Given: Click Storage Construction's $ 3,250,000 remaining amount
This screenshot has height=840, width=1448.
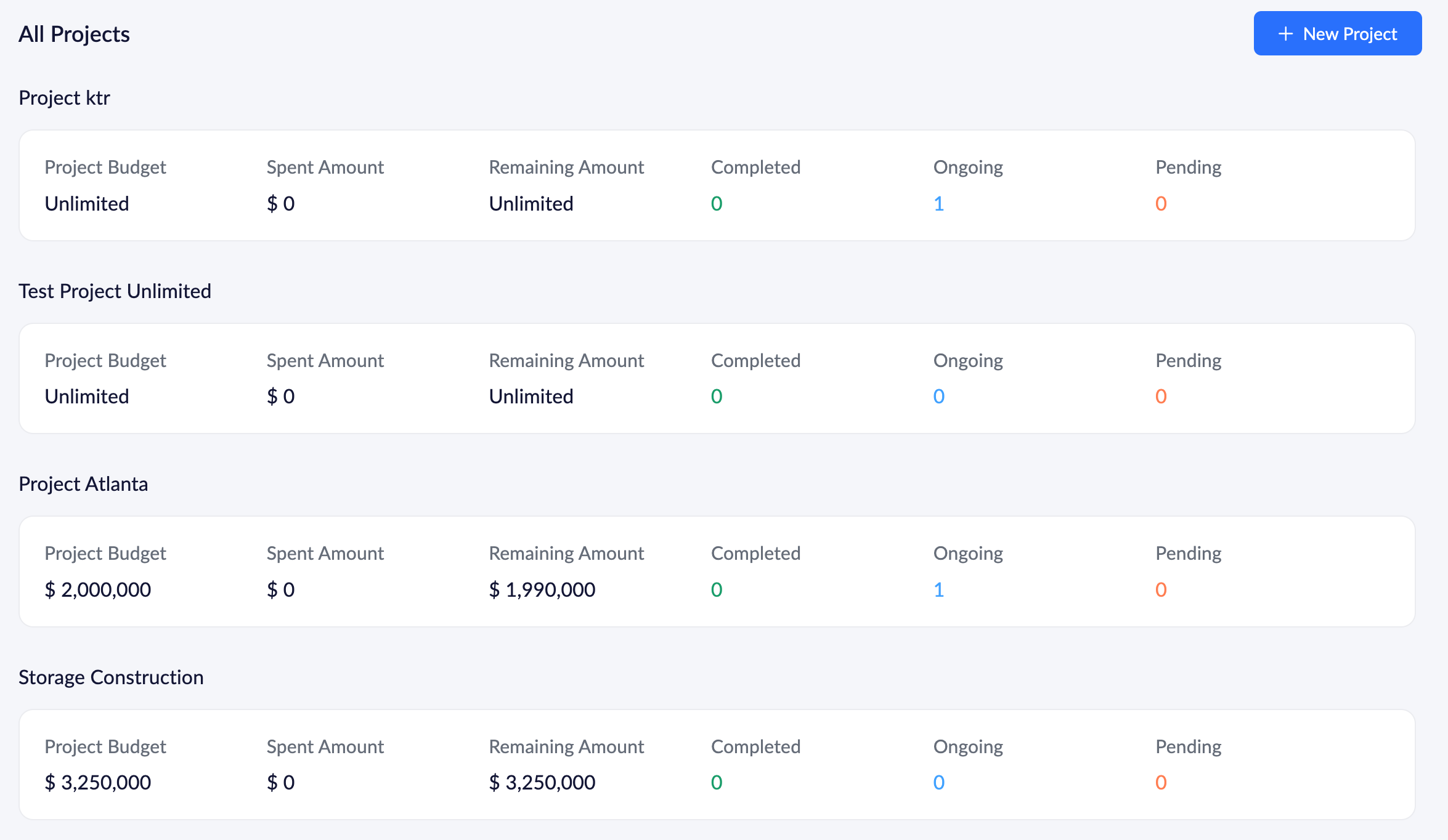Looking at the screenshot, I should tap(542, 783).
